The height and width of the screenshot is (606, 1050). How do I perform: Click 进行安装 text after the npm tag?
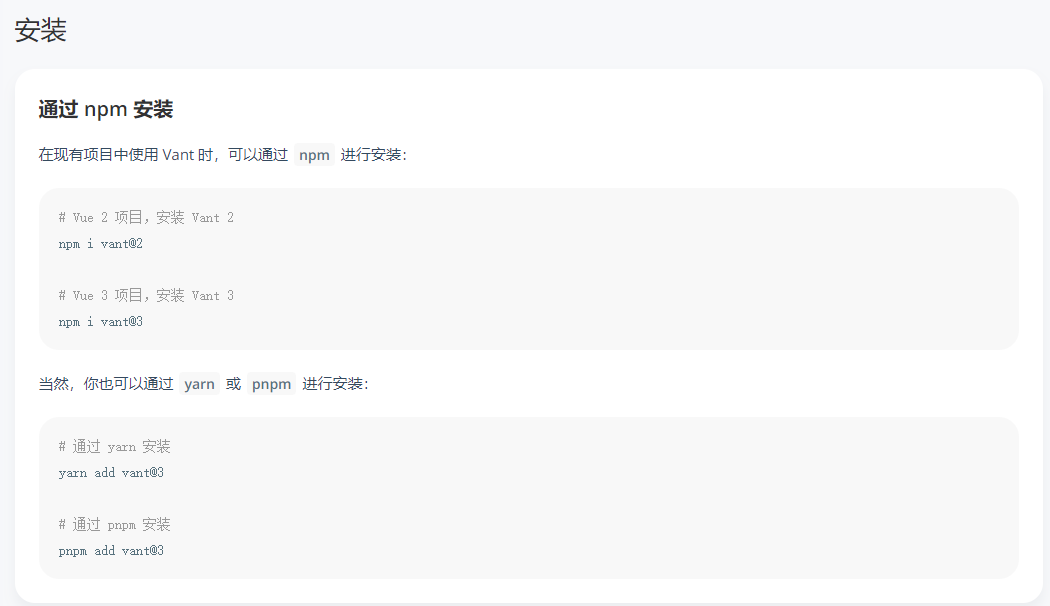373,155
